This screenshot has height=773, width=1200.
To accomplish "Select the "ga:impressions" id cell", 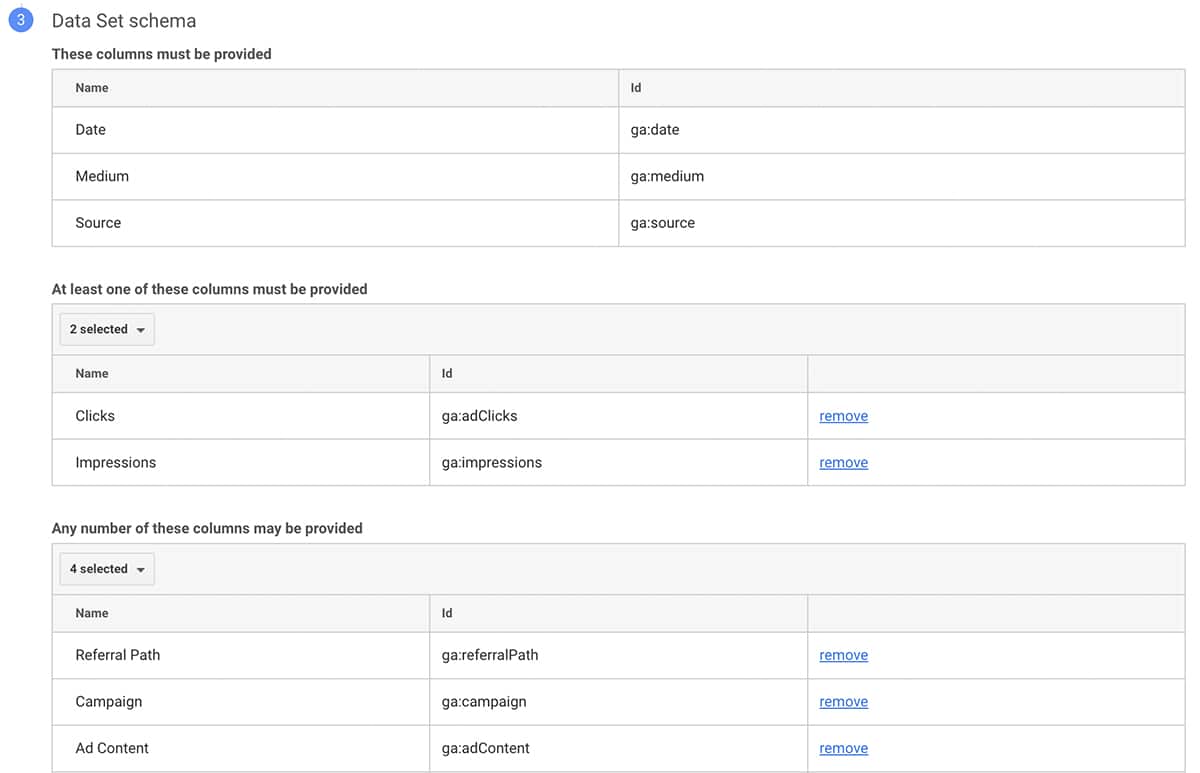I will [x=618, y=463].
